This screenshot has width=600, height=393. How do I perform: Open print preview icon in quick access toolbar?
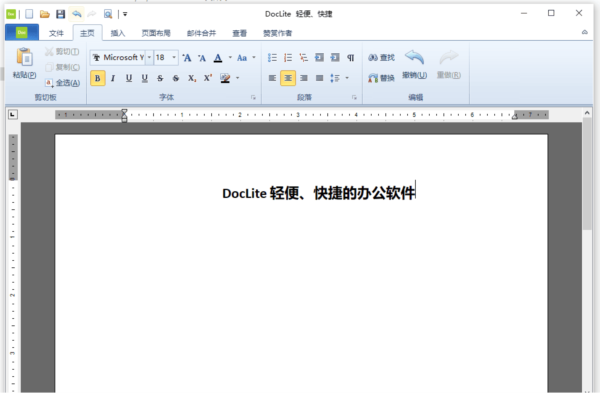pos(108,15)
